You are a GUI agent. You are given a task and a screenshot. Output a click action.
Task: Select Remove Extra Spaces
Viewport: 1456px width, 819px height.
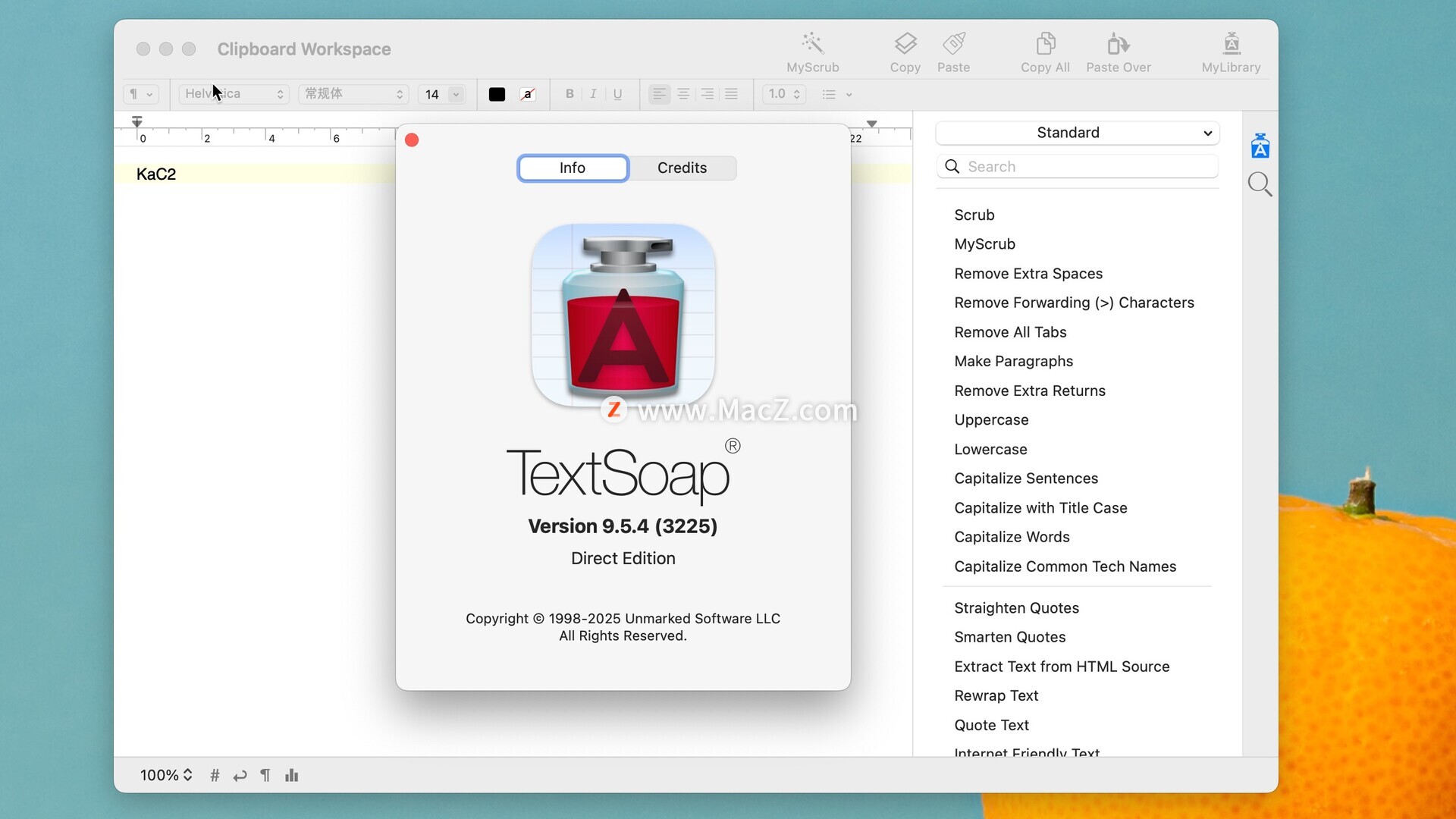pos(1028,273)
